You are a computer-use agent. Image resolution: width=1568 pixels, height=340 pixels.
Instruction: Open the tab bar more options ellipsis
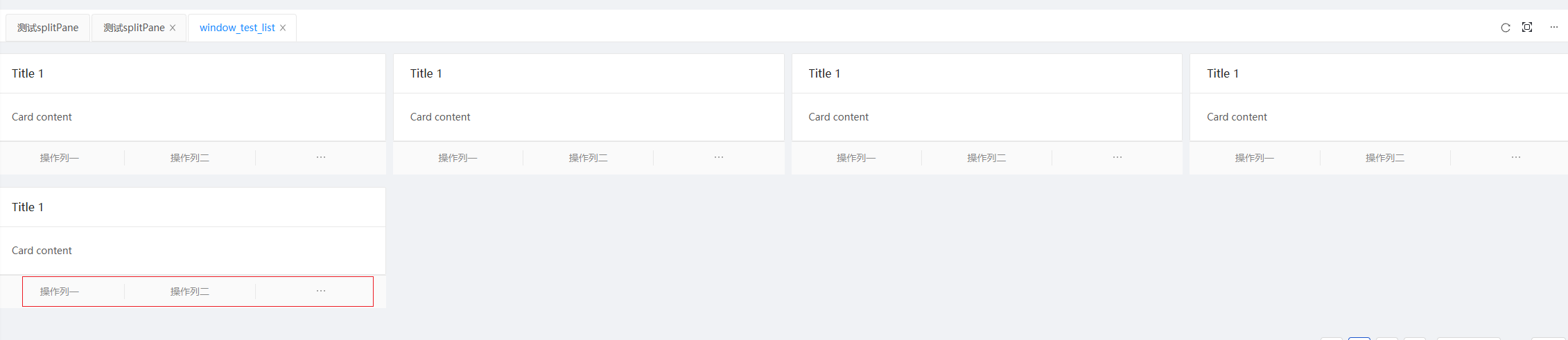point(1554,27)
